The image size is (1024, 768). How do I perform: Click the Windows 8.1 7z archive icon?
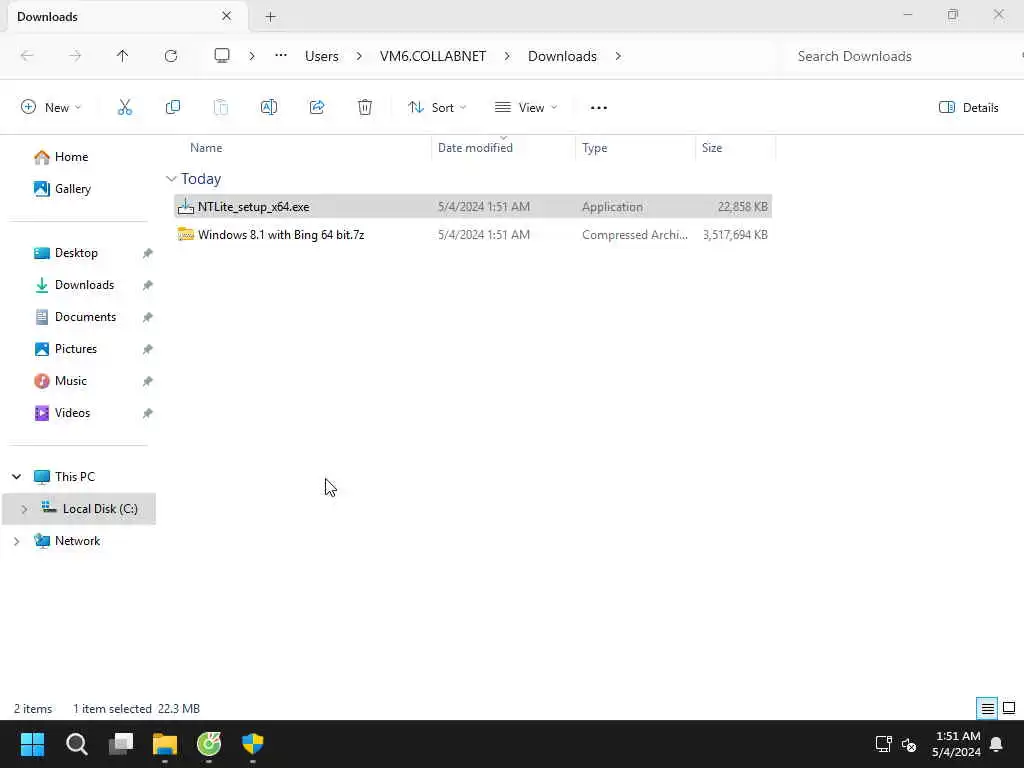[x=185, y=234]
